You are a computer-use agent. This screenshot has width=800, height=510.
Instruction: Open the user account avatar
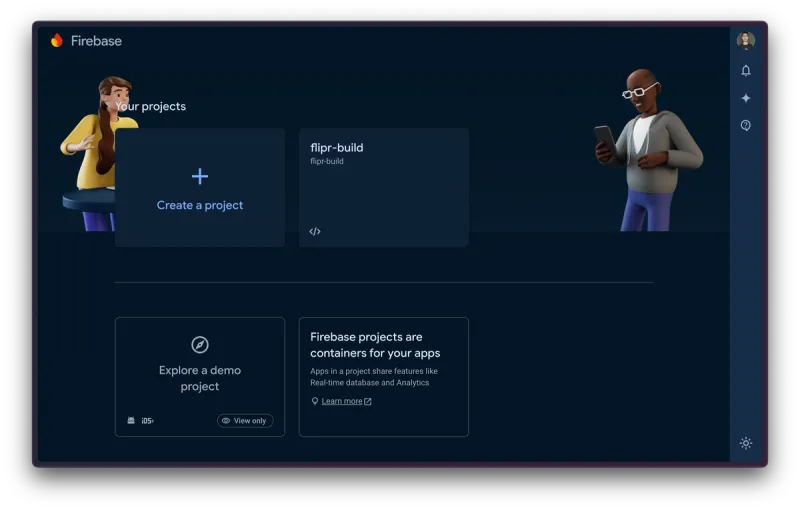coord(745,40)
